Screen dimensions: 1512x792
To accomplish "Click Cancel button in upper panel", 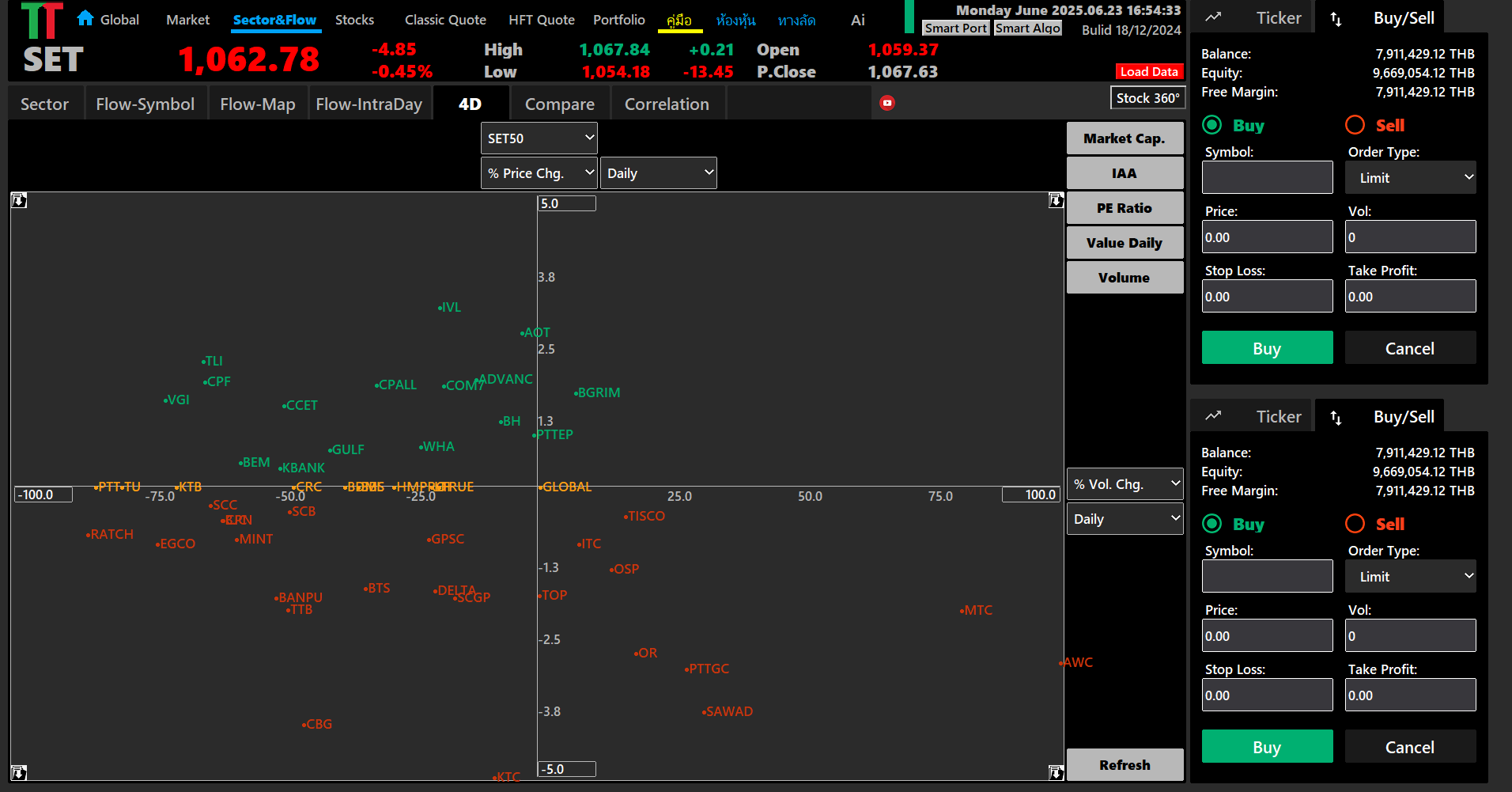I will pos(1410,348).
